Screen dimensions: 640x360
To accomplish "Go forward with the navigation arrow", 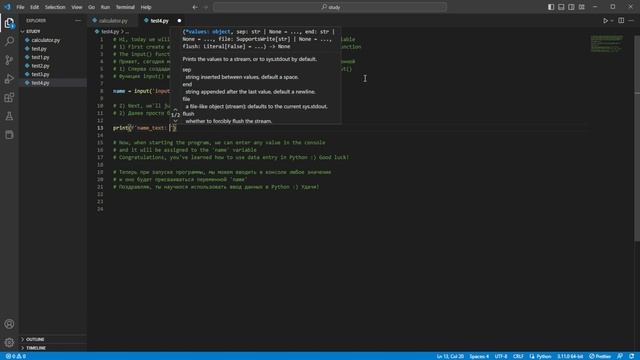I will pos(205,7).
